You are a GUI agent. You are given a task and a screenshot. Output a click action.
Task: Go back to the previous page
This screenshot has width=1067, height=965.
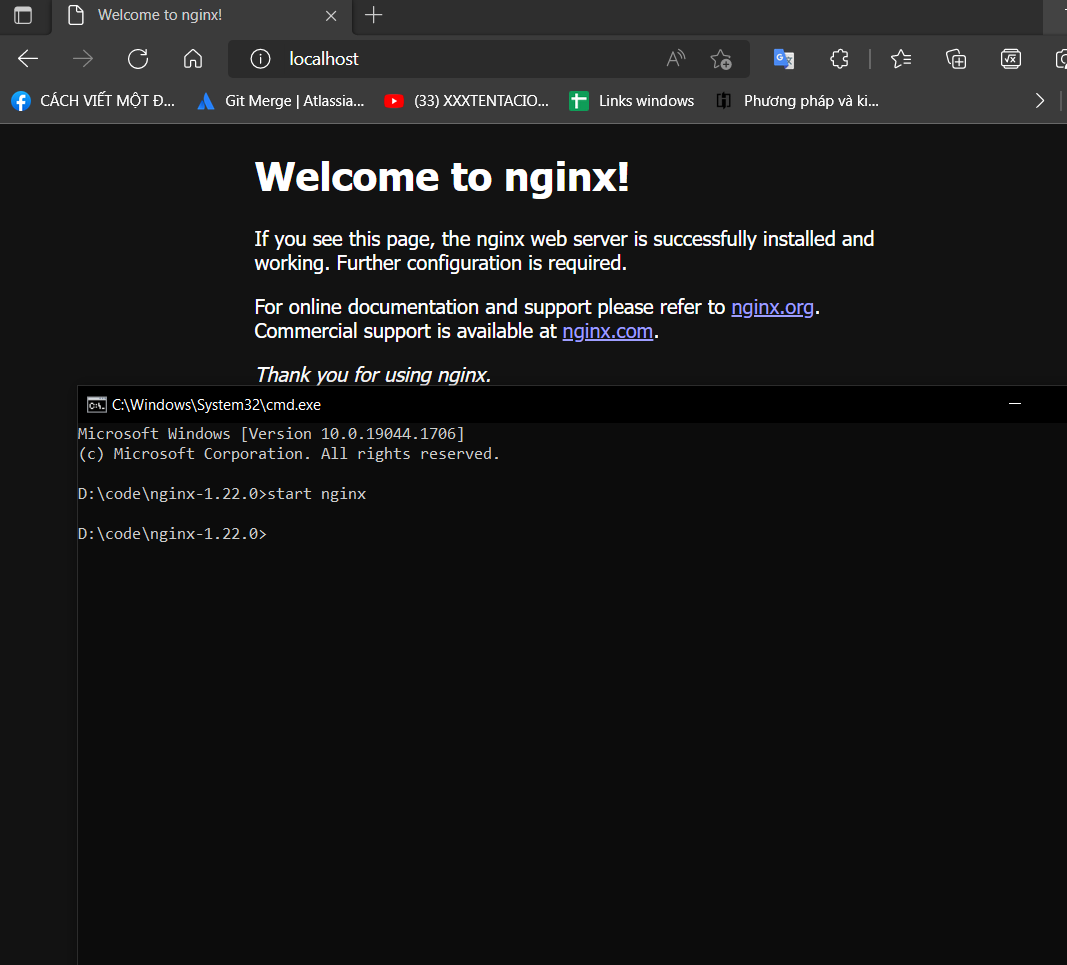28,59
